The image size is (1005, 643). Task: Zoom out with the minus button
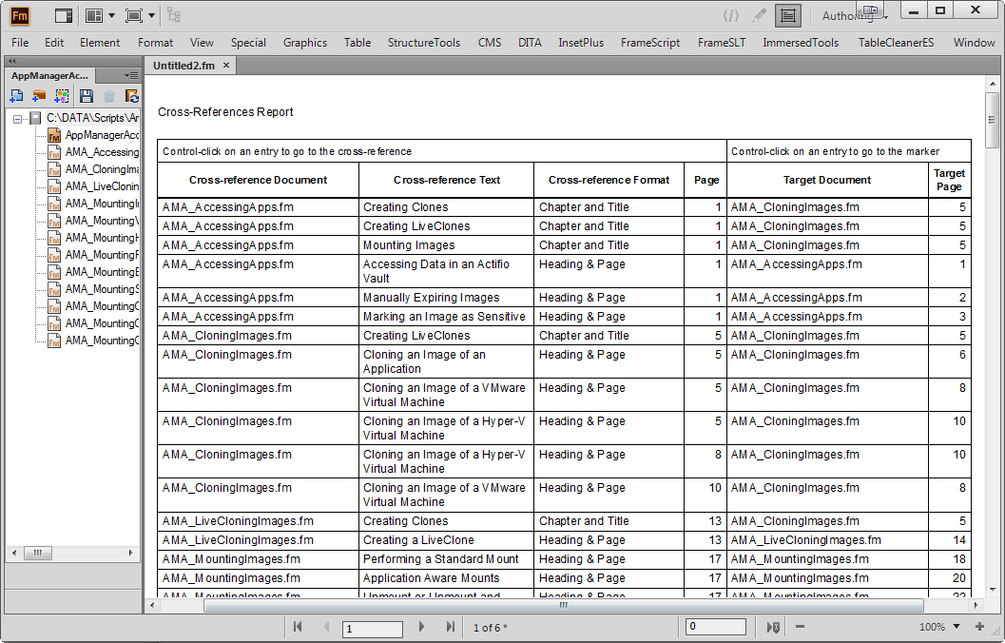tap(800, 627)
